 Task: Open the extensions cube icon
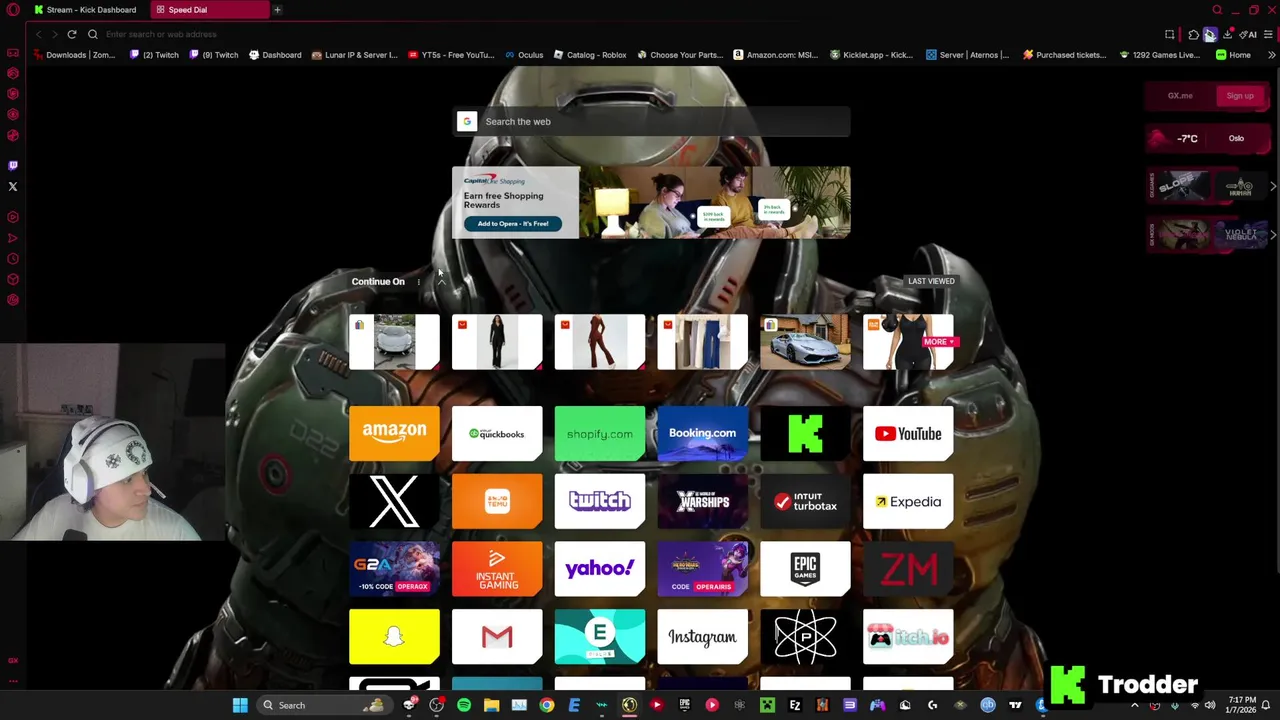[1193, 34]
